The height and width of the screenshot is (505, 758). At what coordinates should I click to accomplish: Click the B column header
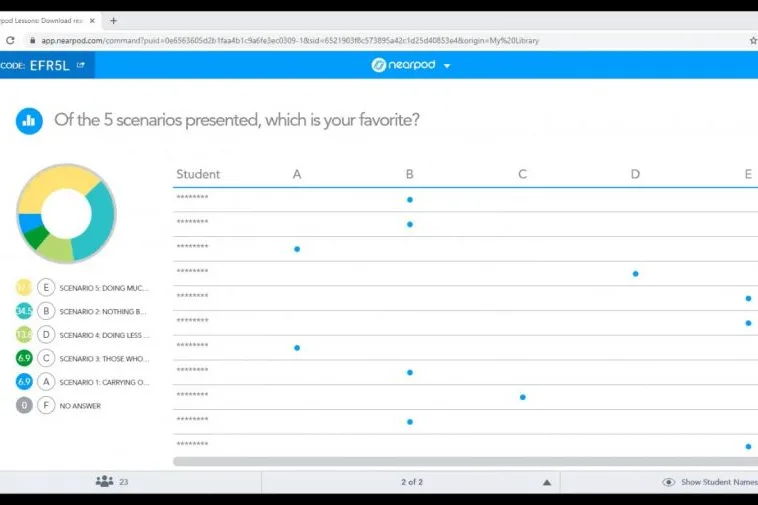(x=409, y=174)
